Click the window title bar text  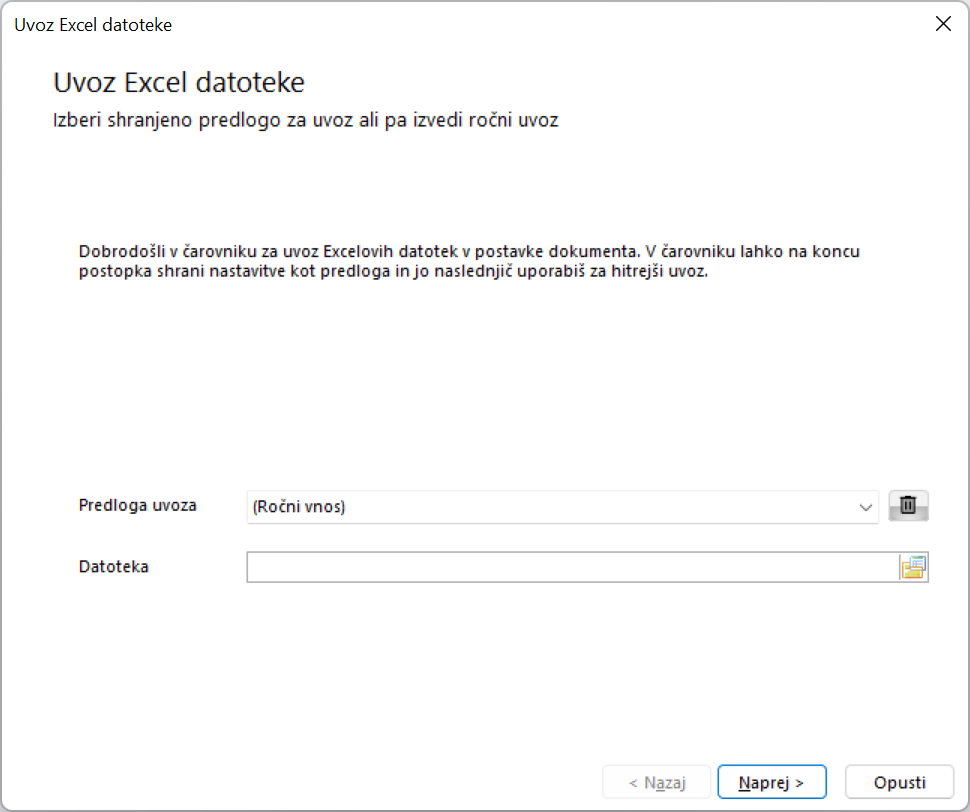click(x=93, y=25)
